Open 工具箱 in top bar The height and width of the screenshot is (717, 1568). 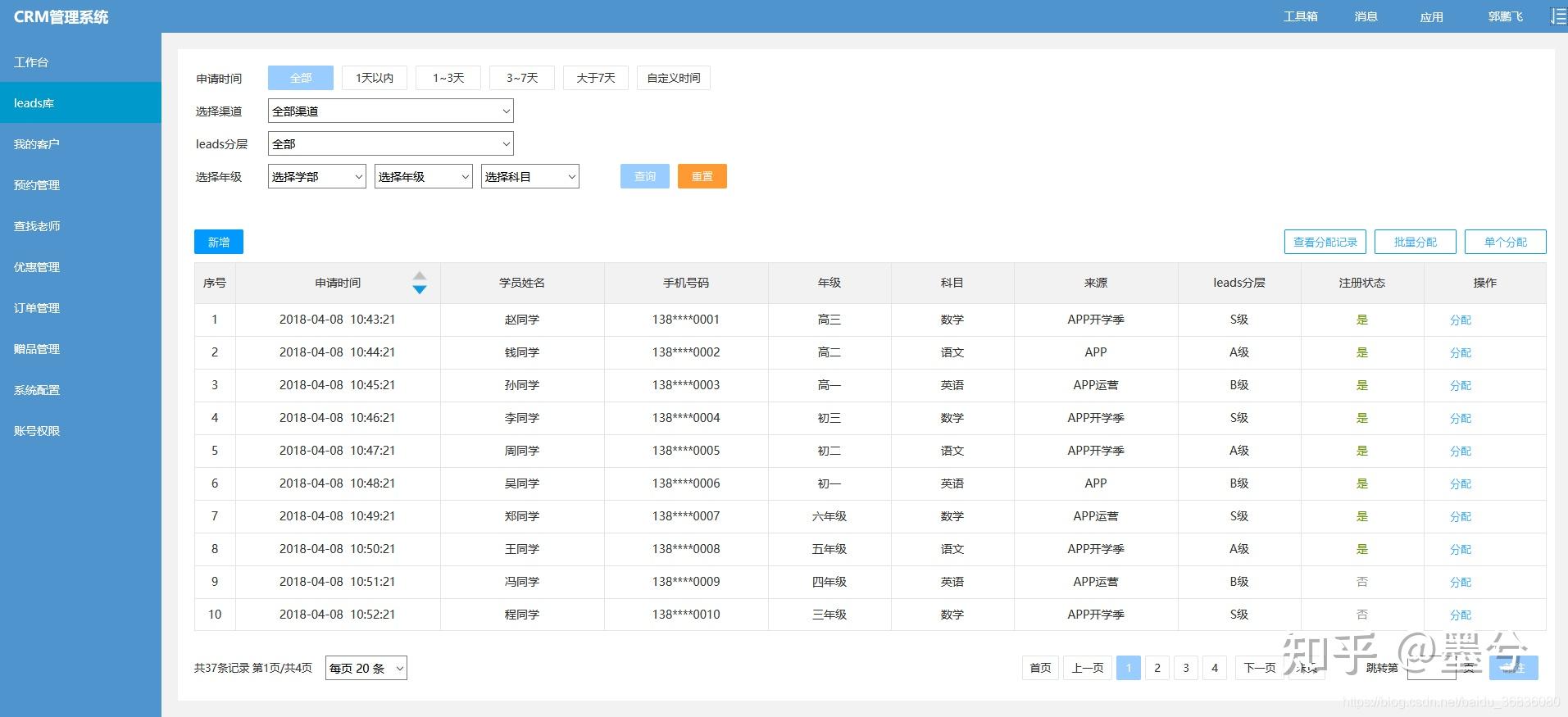(1300, 16)
